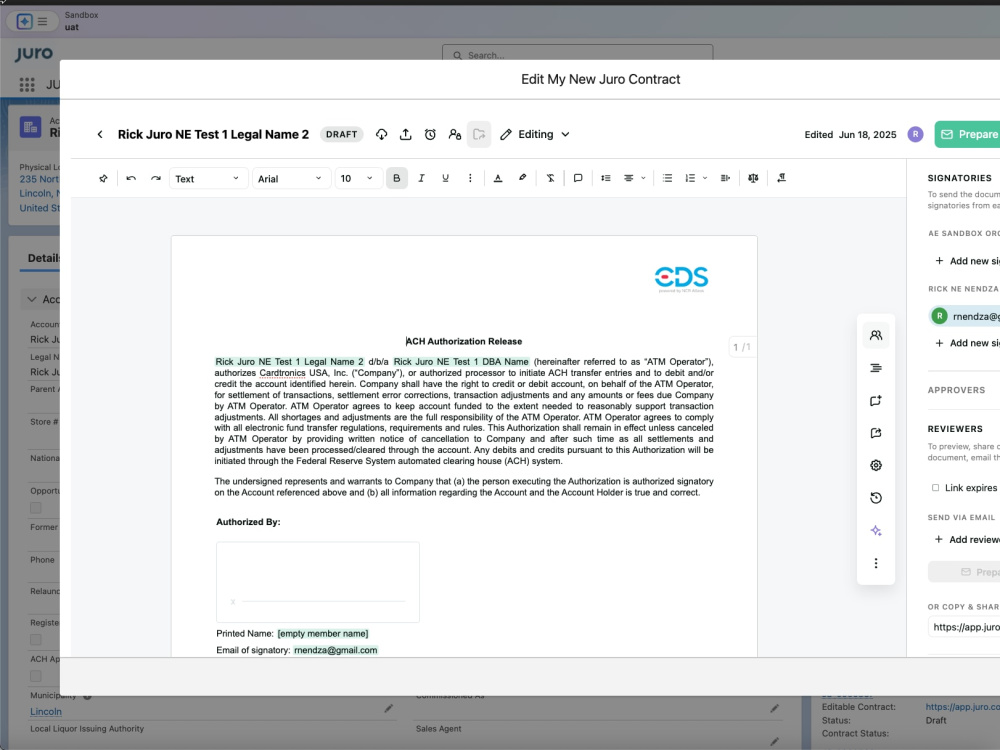Open the Editable Contract link

click(x=962, y=707)
